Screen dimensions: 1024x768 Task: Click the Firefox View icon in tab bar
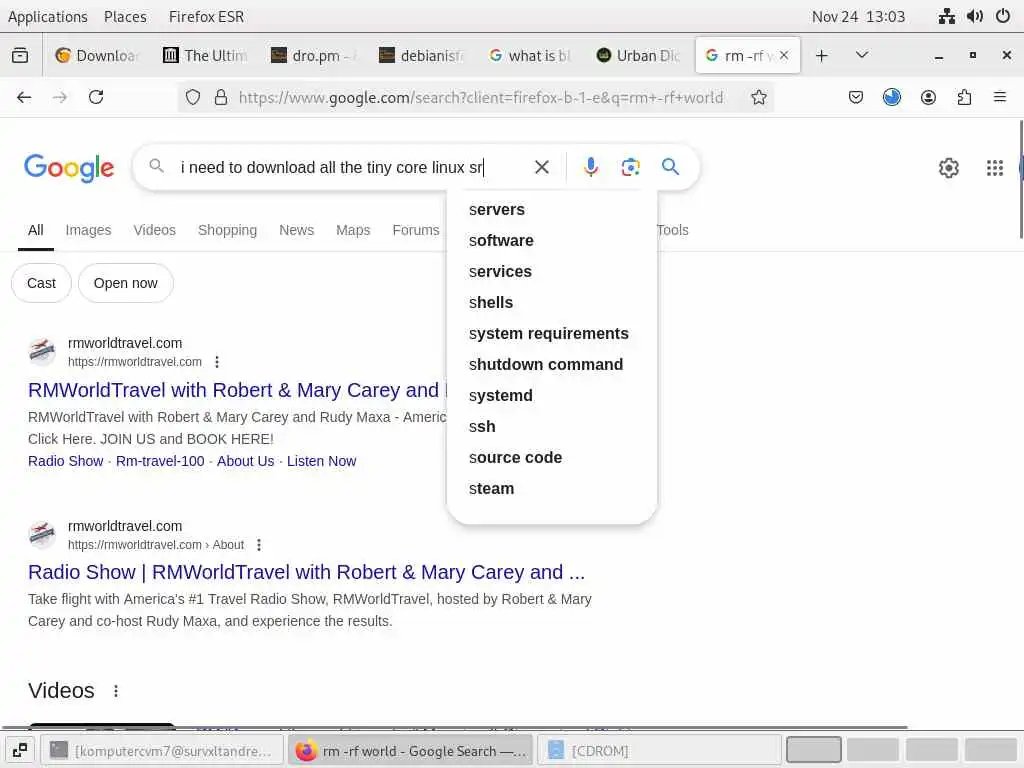pos(20,56)
